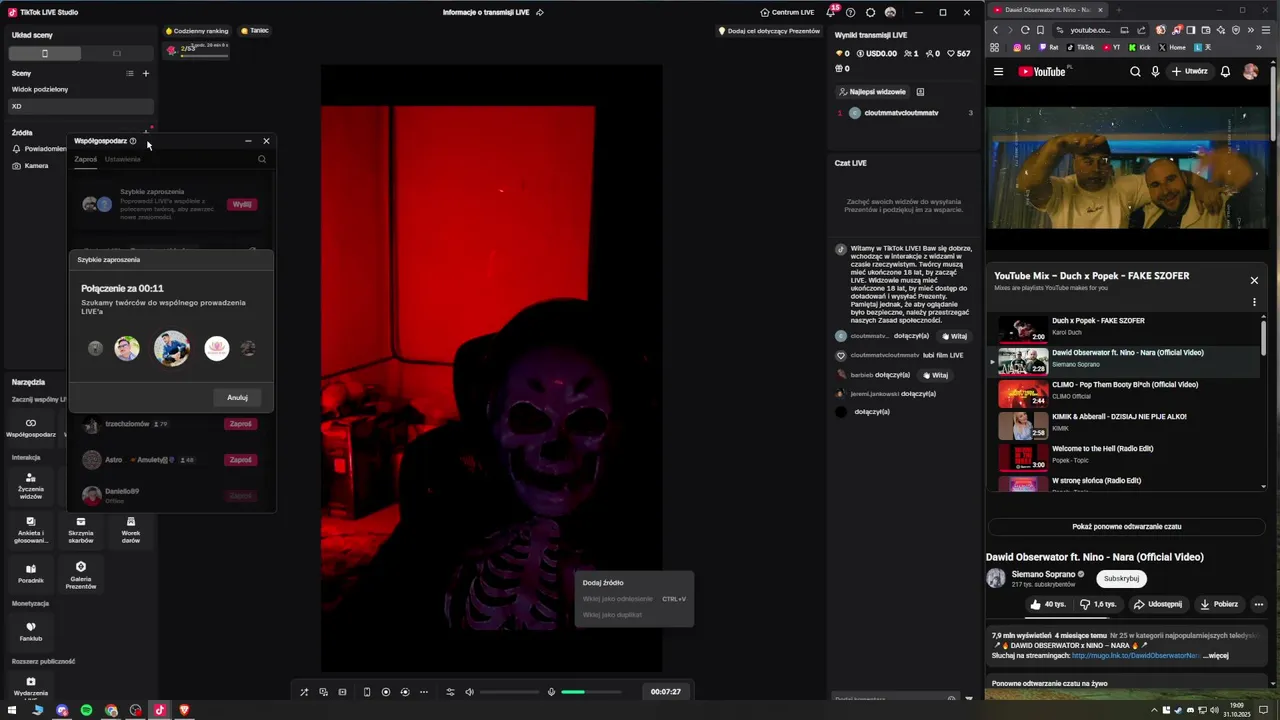
Task: Open YouTube search icon
Action: click(1135, 72)
